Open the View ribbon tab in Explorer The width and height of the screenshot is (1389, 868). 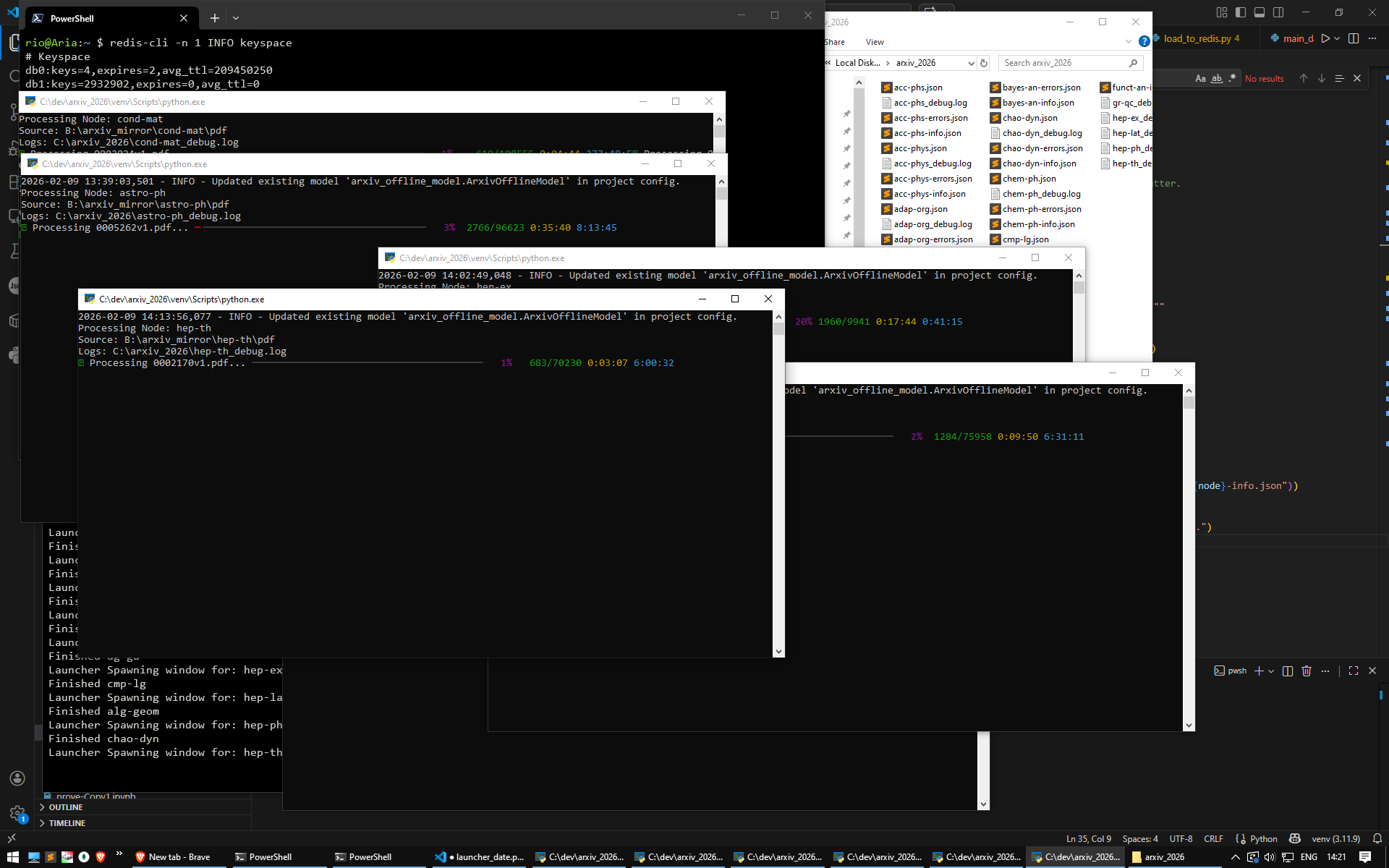(x=875, y=42)
